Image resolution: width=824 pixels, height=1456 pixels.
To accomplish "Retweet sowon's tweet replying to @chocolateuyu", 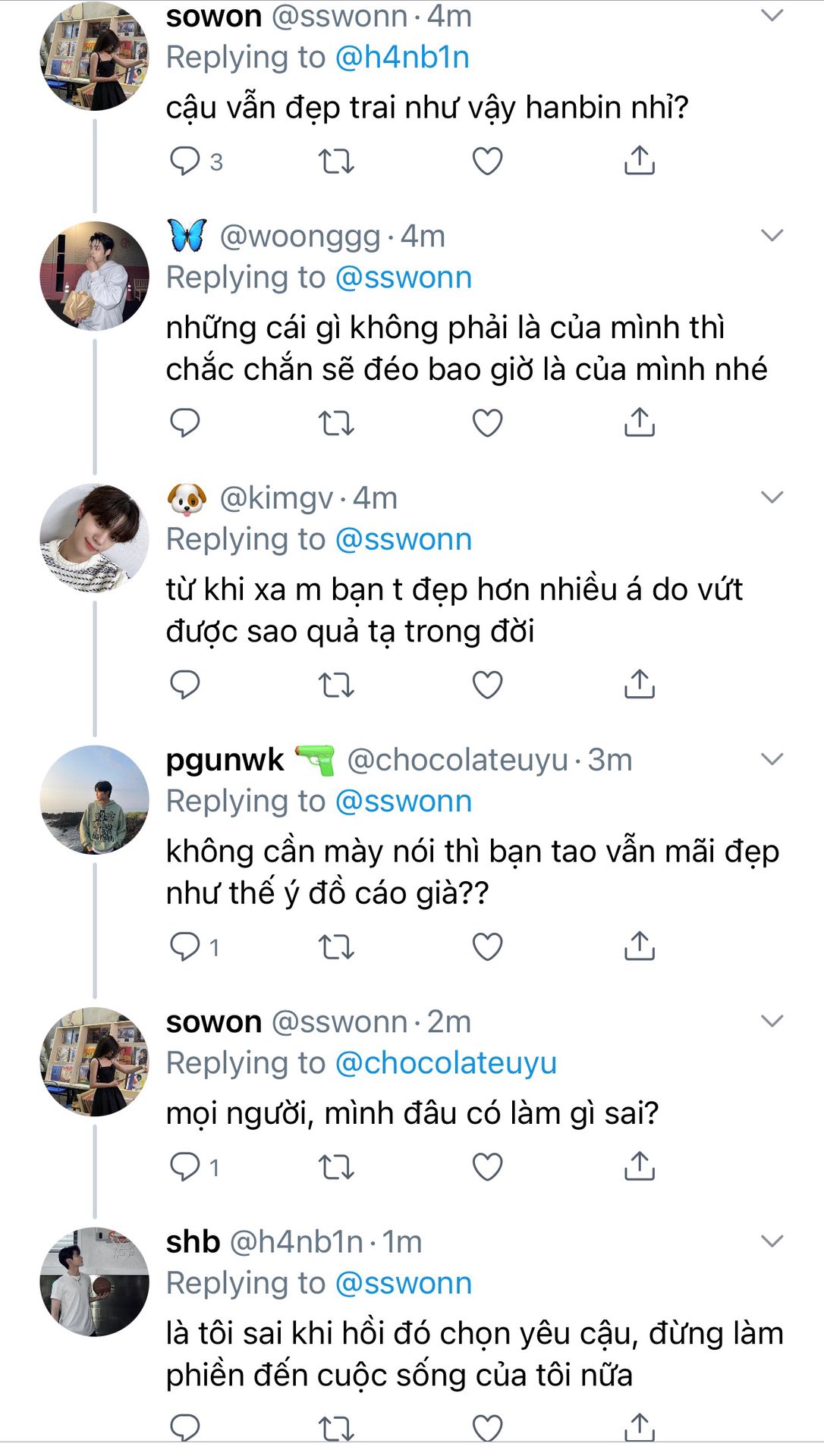I will pyautogui.click(x=335, y=1166).
